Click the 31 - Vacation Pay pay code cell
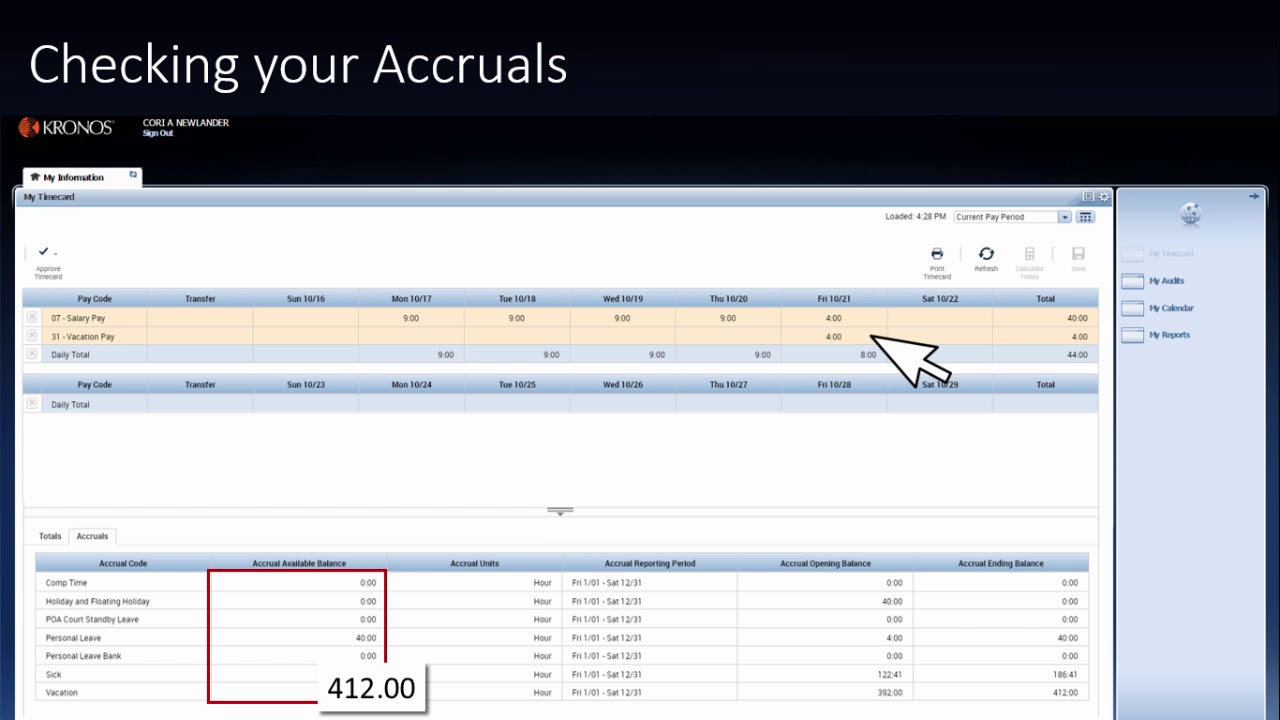Viewport: 1280px width, 720px height. point(95,337)
